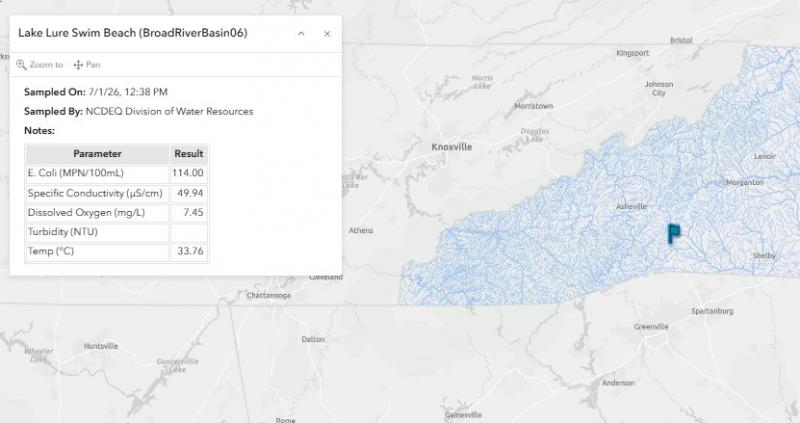Click the Asheville label on the map

coord(631,207)
